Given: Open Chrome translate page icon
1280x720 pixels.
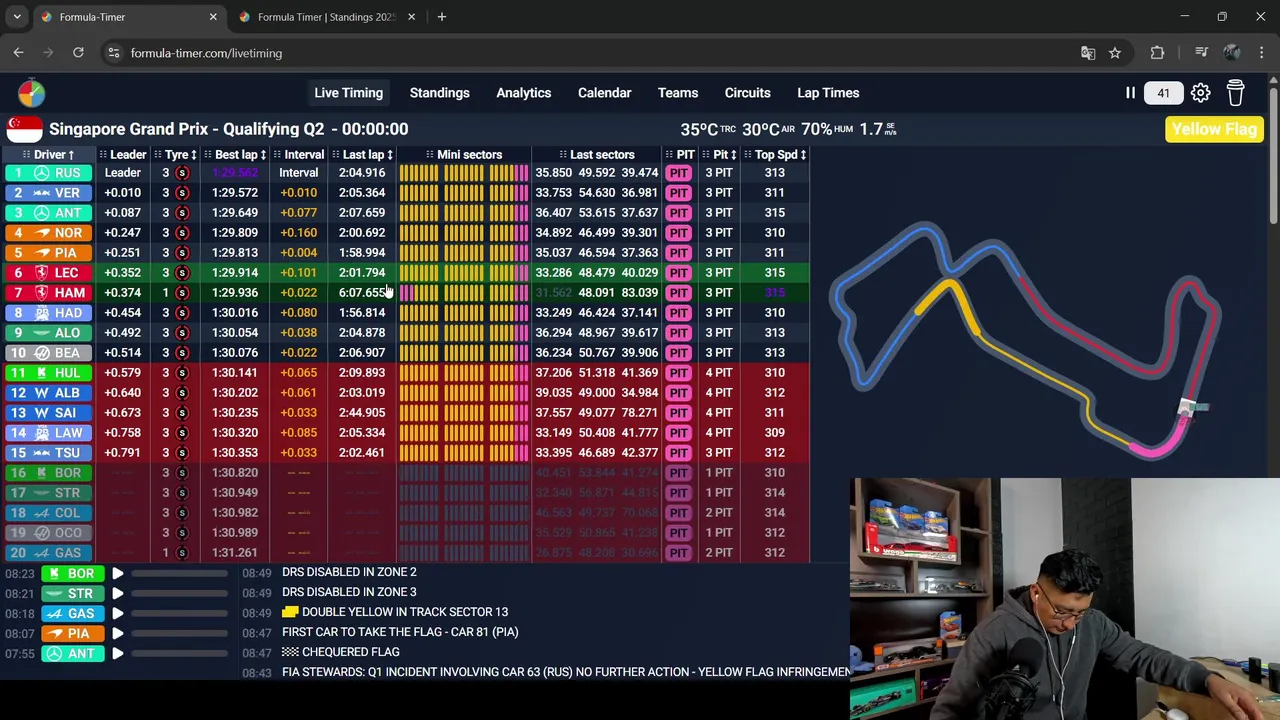Looking at the screenshot, I should tap(1088, 53).
